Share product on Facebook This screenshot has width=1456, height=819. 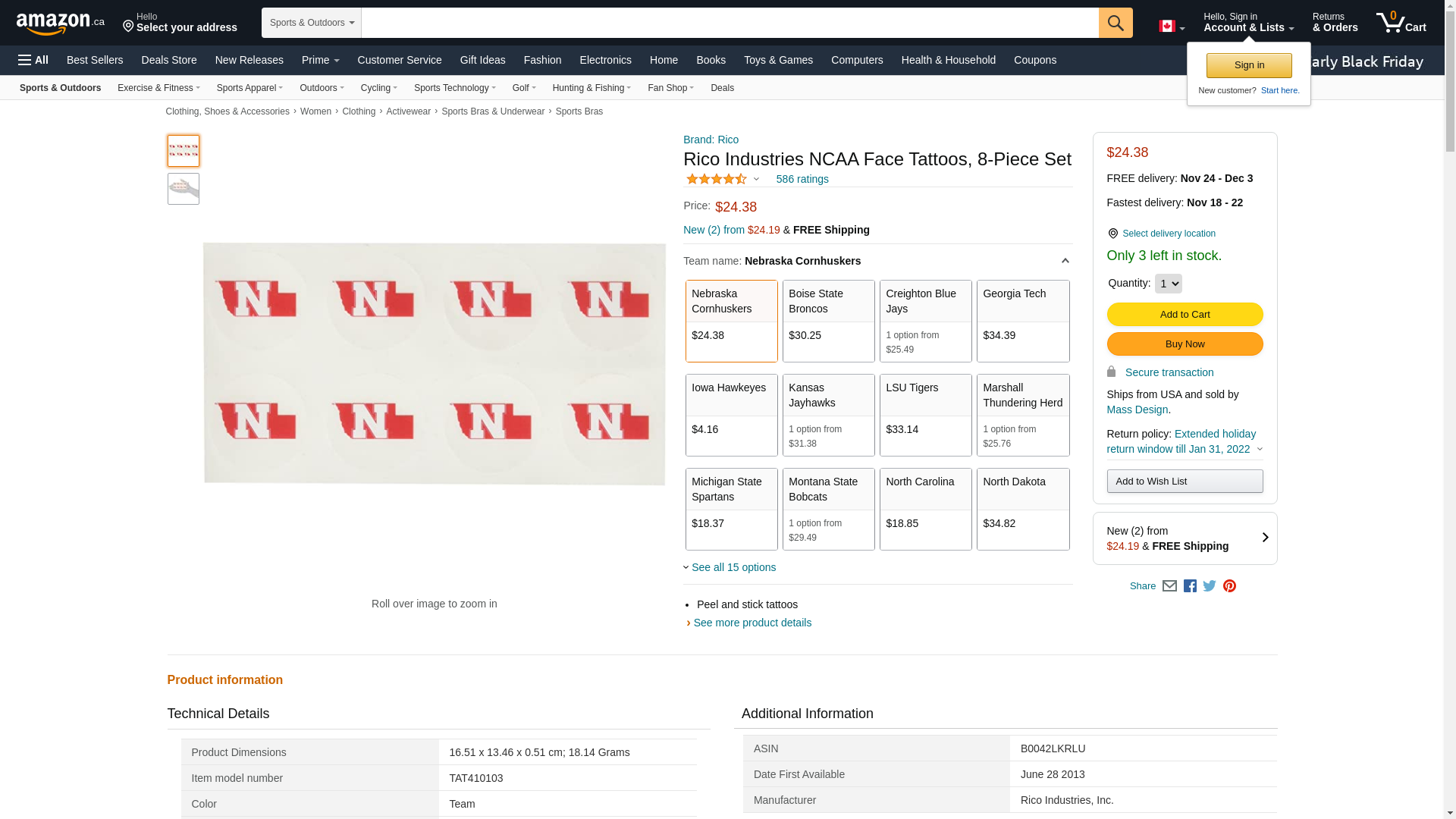point(1190,586)
